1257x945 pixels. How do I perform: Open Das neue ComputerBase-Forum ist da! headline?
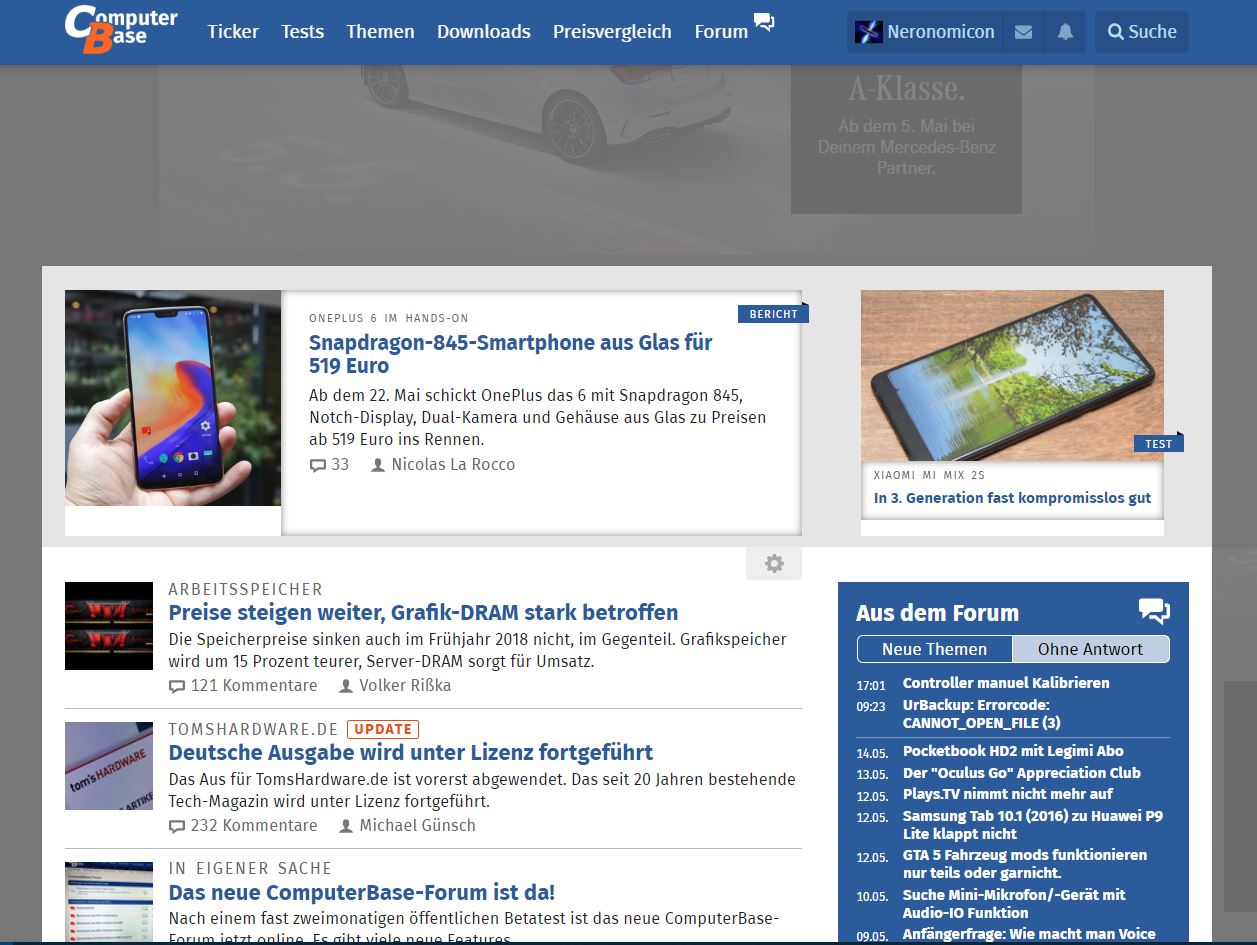[362, 893]
